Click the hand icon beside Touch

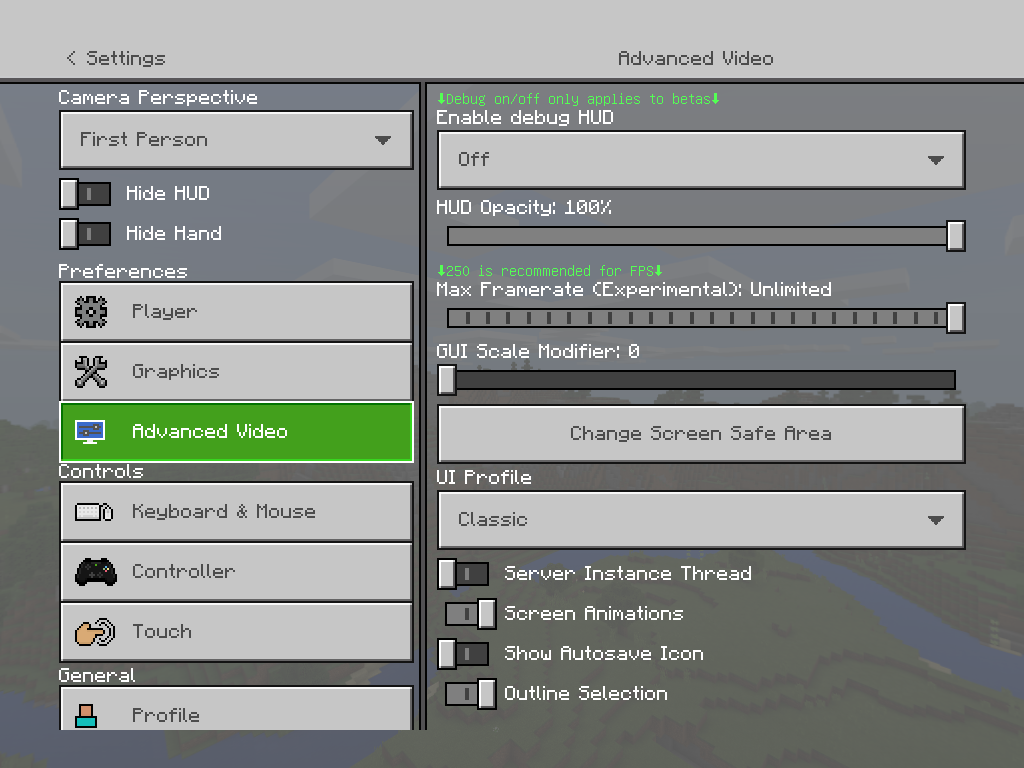point(95,632)
